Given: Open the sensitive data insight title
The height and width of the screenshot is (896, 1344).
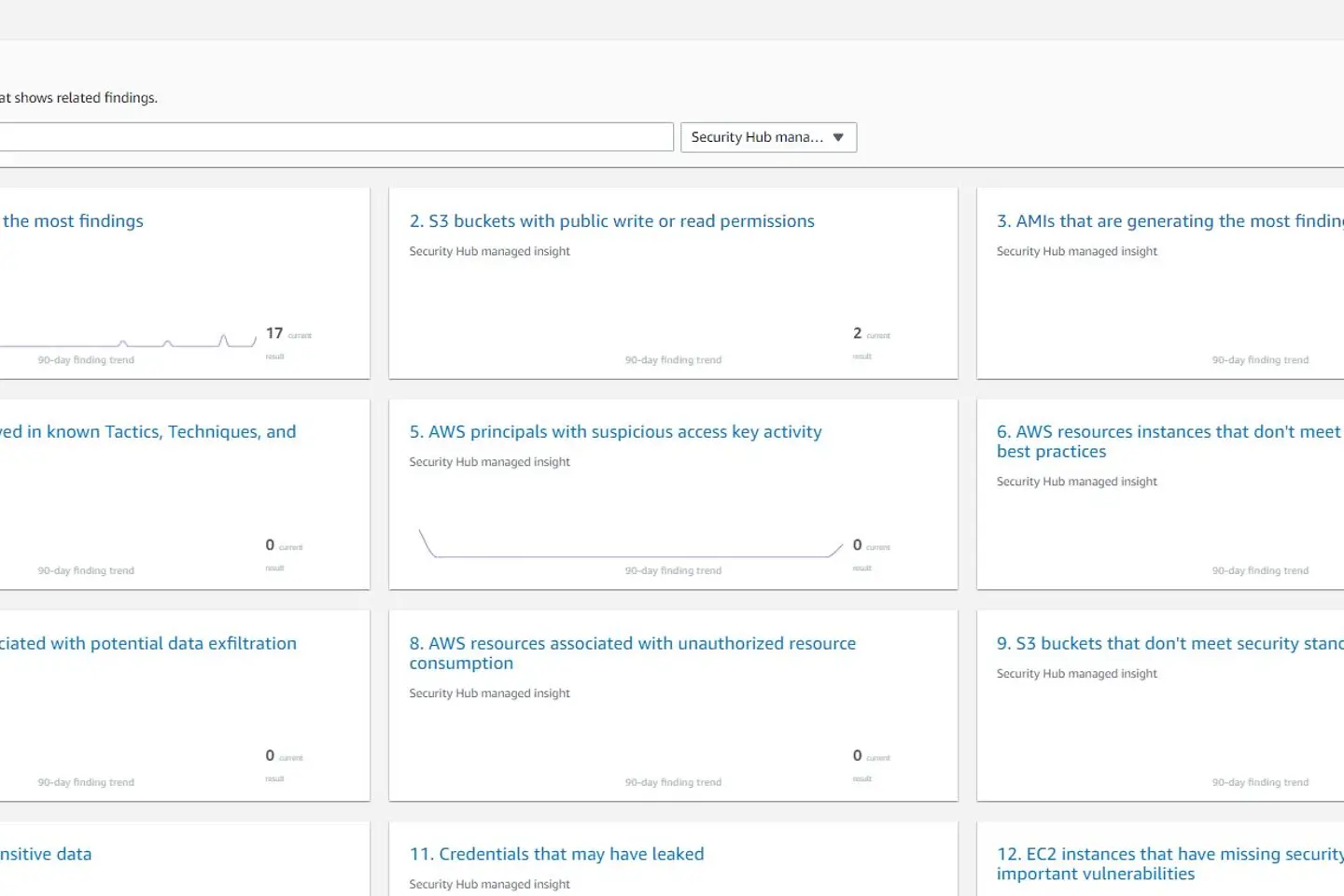Looking at the screenshot, I should tap(46, 854).
